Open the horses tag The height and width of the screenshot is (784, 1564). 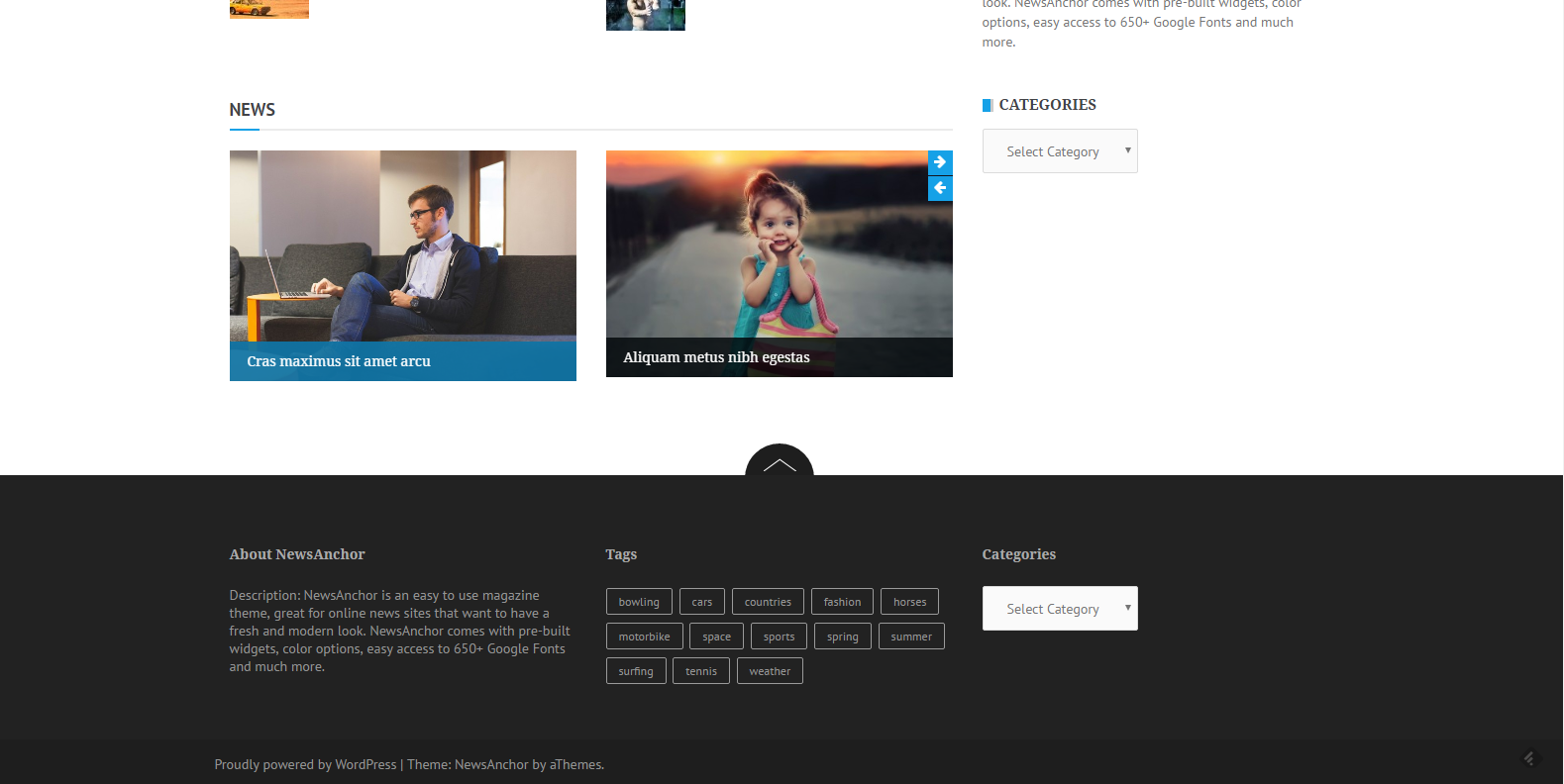909,602
